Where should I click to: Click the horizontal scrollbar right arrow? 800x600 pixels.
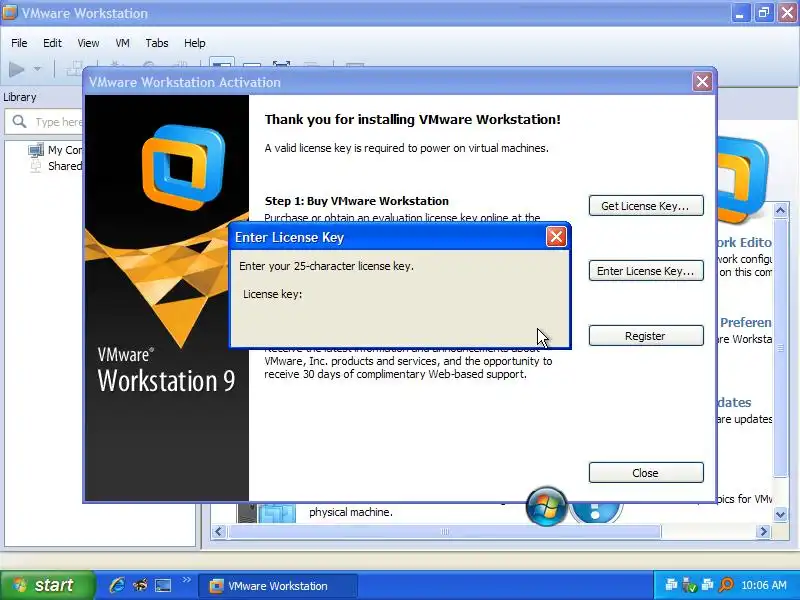point(763,532)
